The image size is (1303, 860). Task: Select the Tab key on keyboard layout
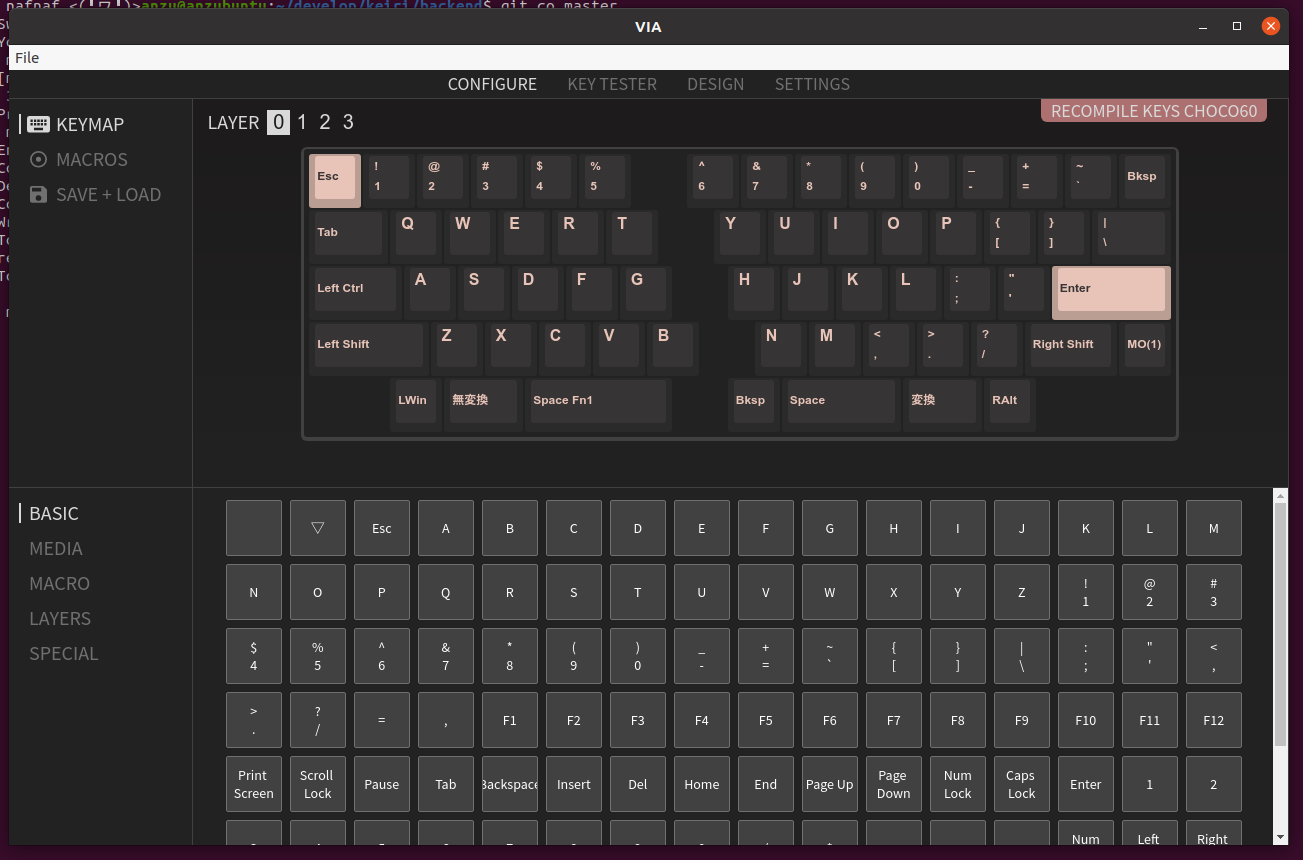348,235
